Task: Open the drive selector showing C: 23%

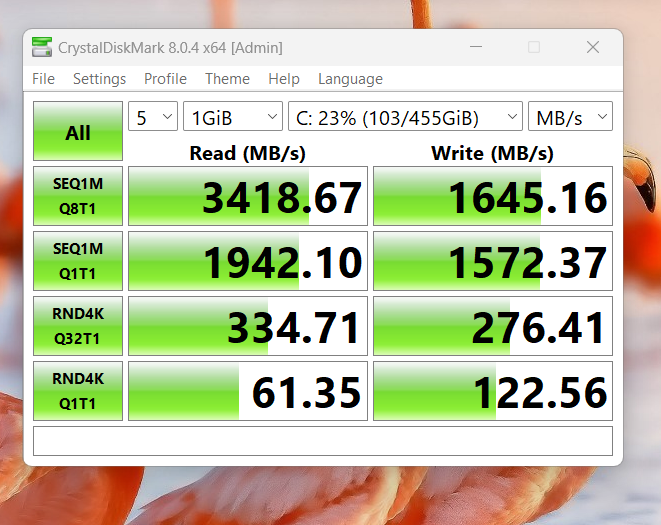Action: click(x=406, y=116)
